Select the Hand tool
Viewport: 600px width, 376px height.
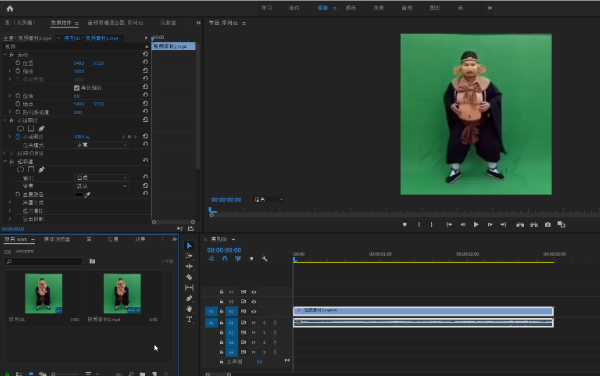[x=189, y=308]
